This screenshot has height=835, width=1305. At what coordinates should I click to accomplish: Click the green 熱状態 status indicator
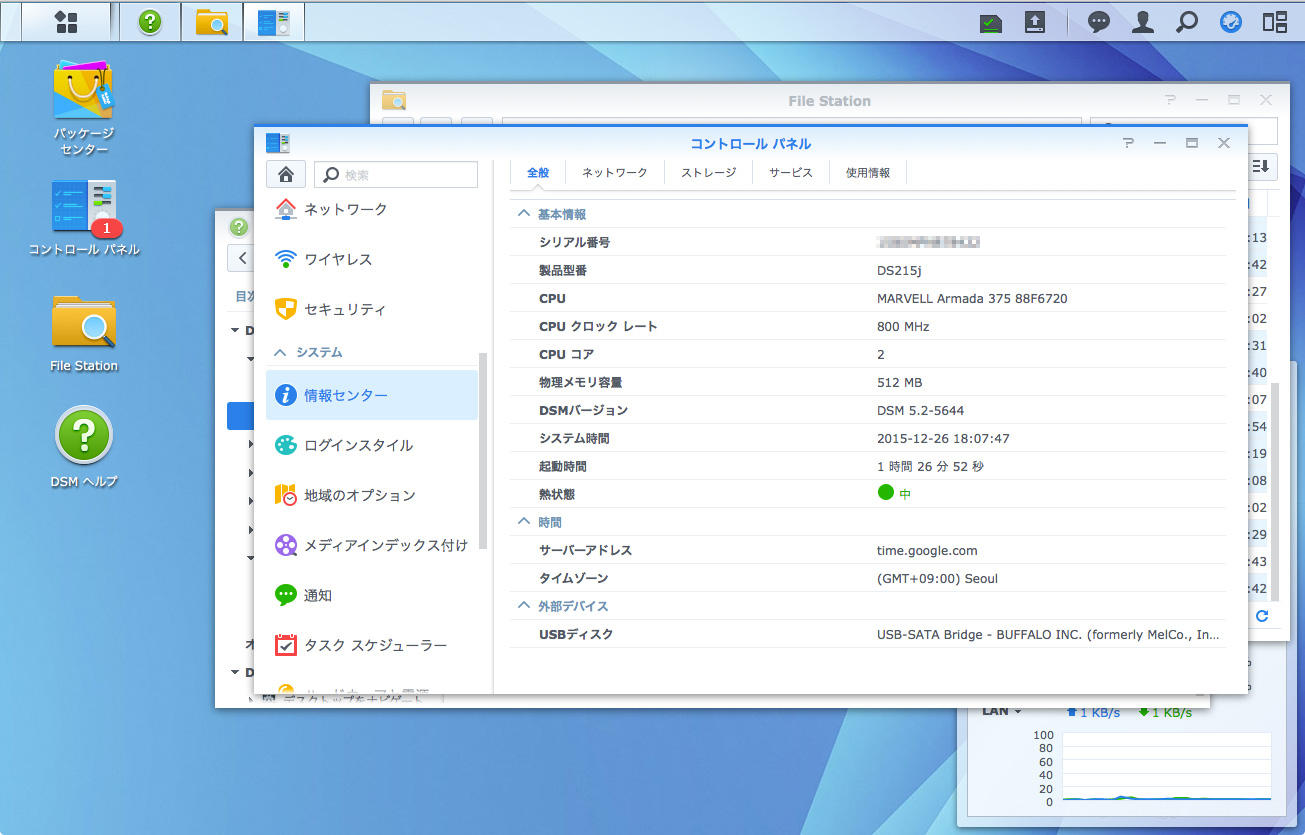point(885,493)
